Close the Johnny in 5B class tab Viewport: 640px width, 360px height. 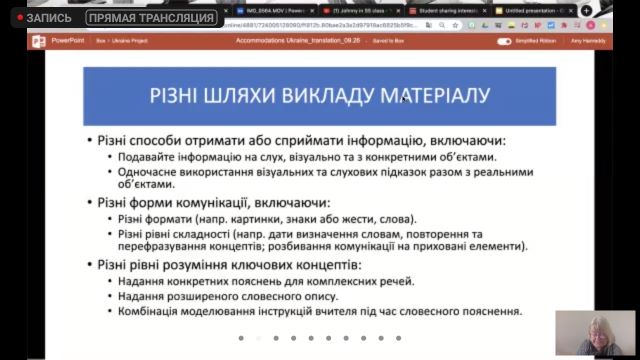[x=398, y=11]
